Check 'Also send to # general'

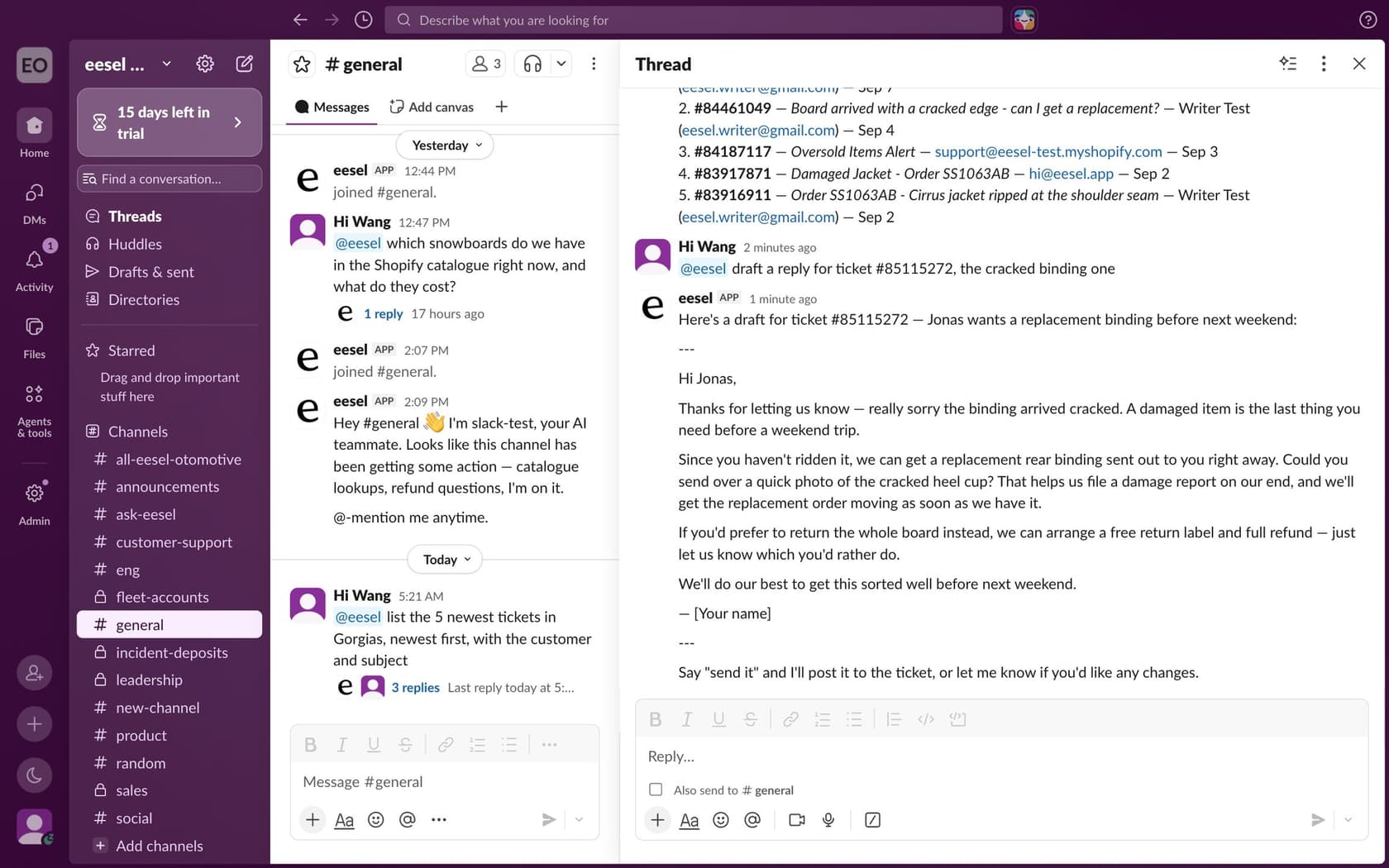click(x=656, y=789)
